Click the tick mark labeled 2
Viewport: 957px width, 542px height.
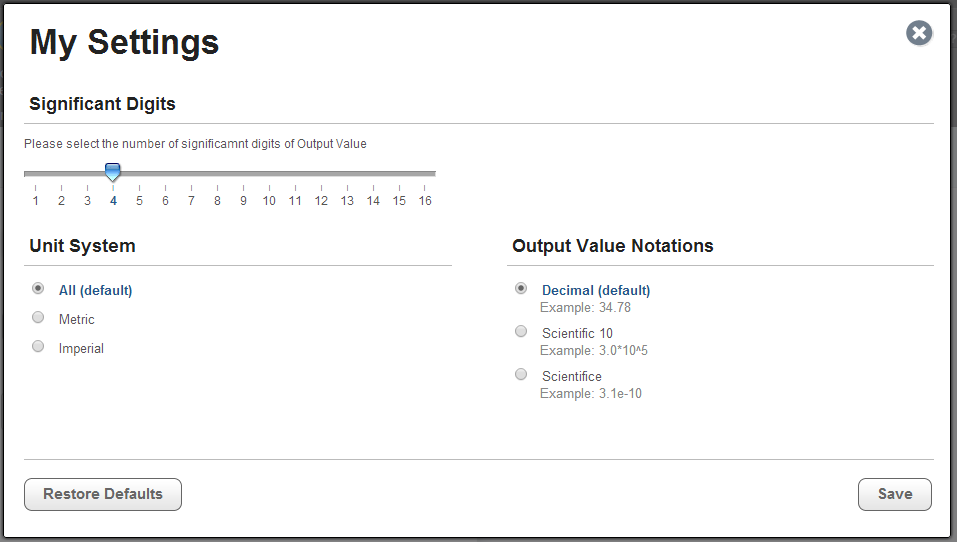(61, 187)
